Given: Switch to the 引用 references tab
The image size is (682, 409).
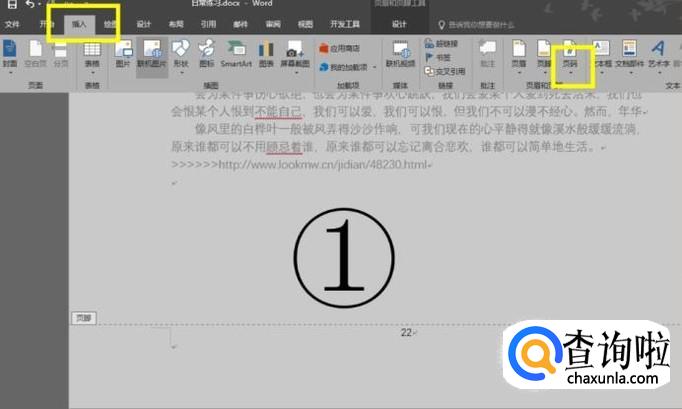Looking at the screenshot, I should (x=208, y=24).
